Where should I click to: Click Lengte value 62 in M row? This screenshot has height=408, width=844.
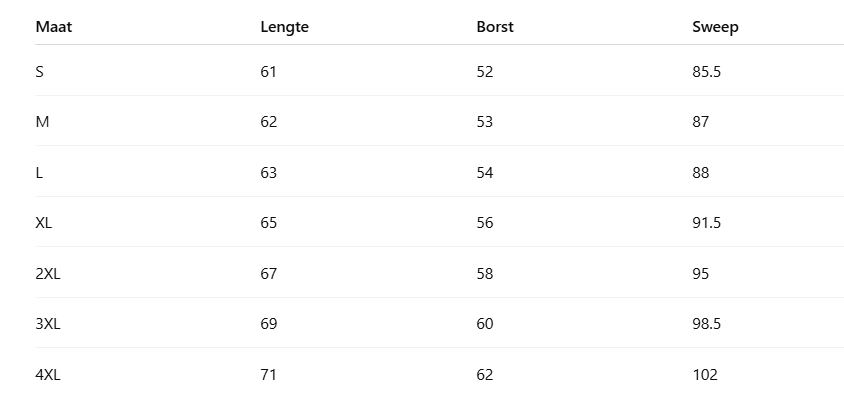(268, 122)
